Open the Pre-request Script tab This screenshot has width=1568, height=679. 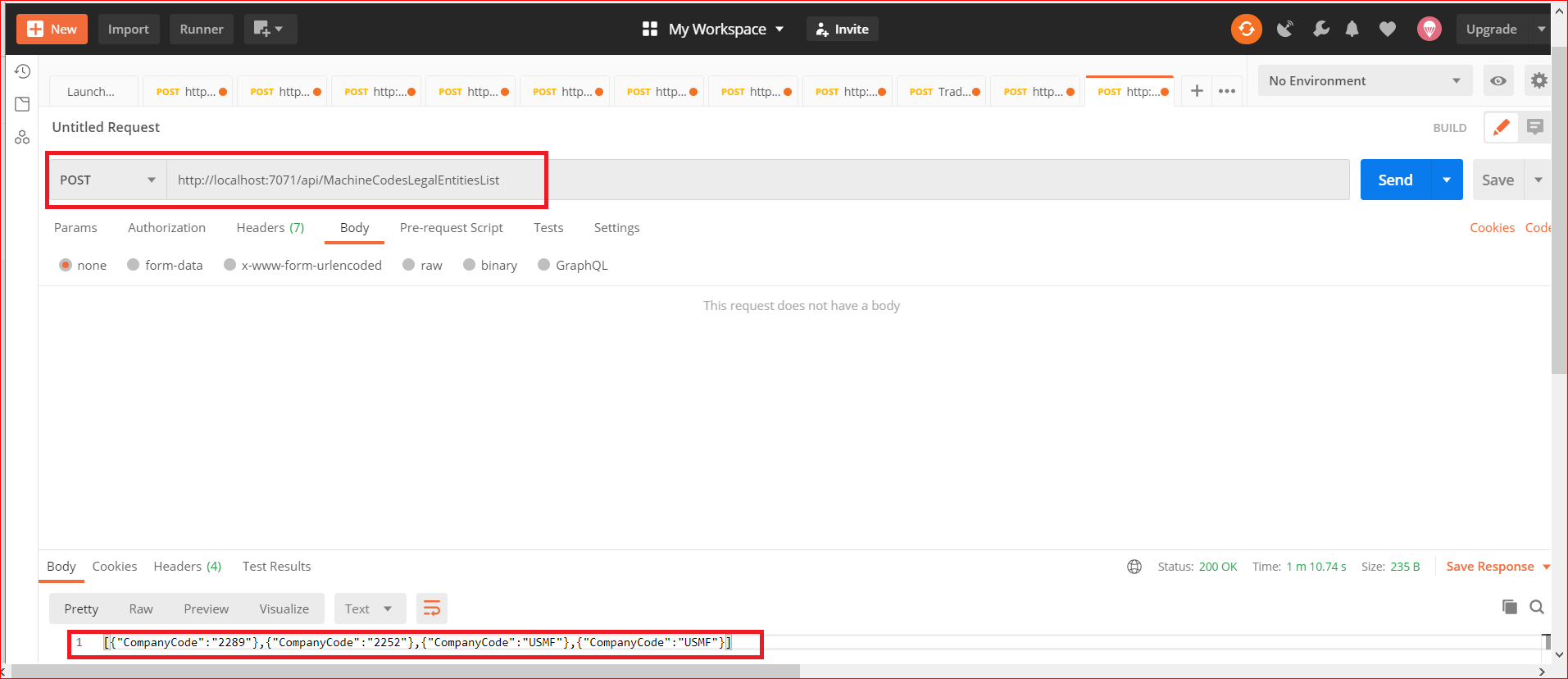(x=451, y=227)
